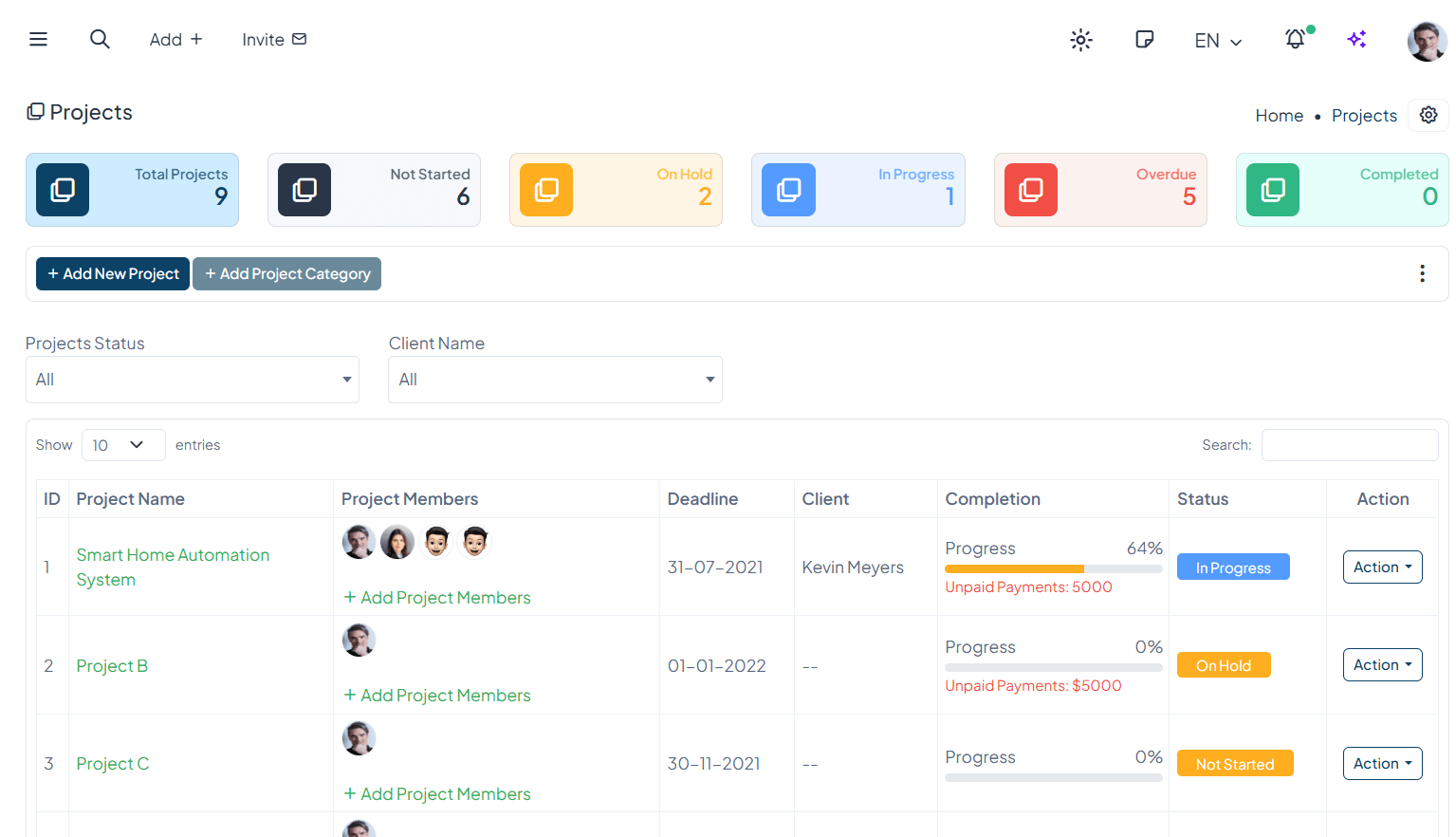Open the three-dot options menu

(1421, 273)
